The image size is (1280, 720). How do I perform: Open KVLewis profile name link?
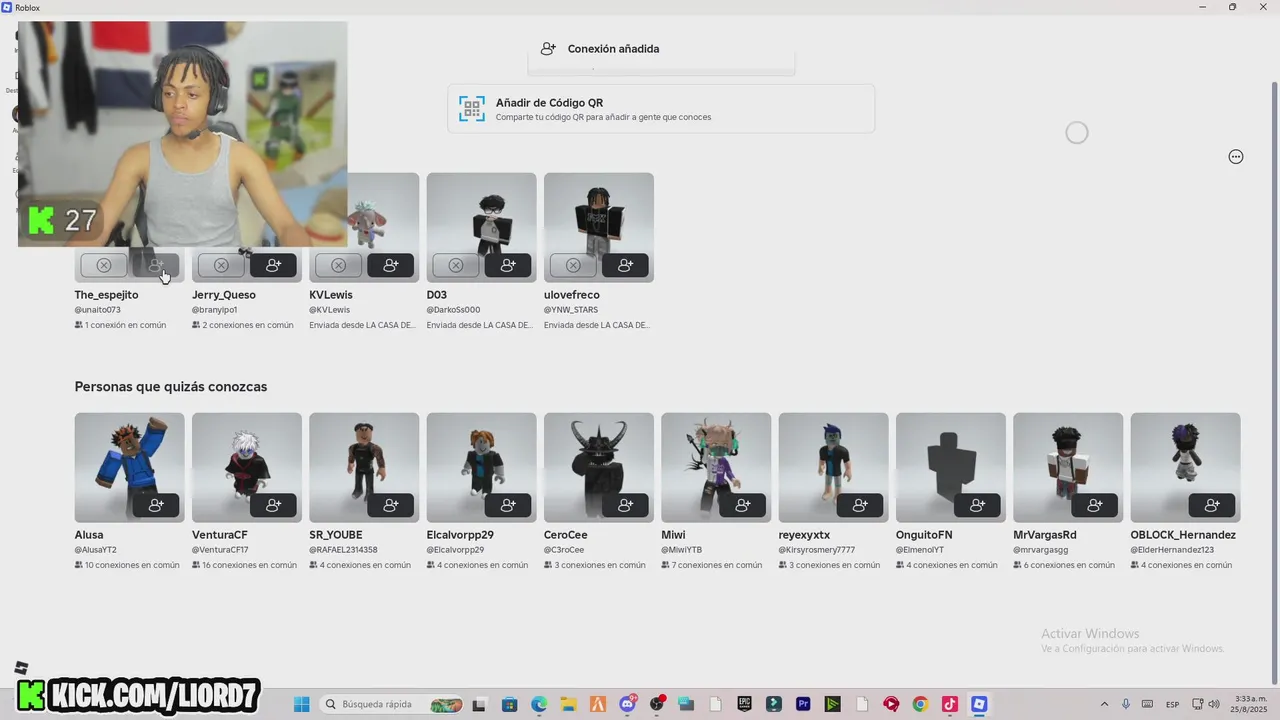point(331,295)
